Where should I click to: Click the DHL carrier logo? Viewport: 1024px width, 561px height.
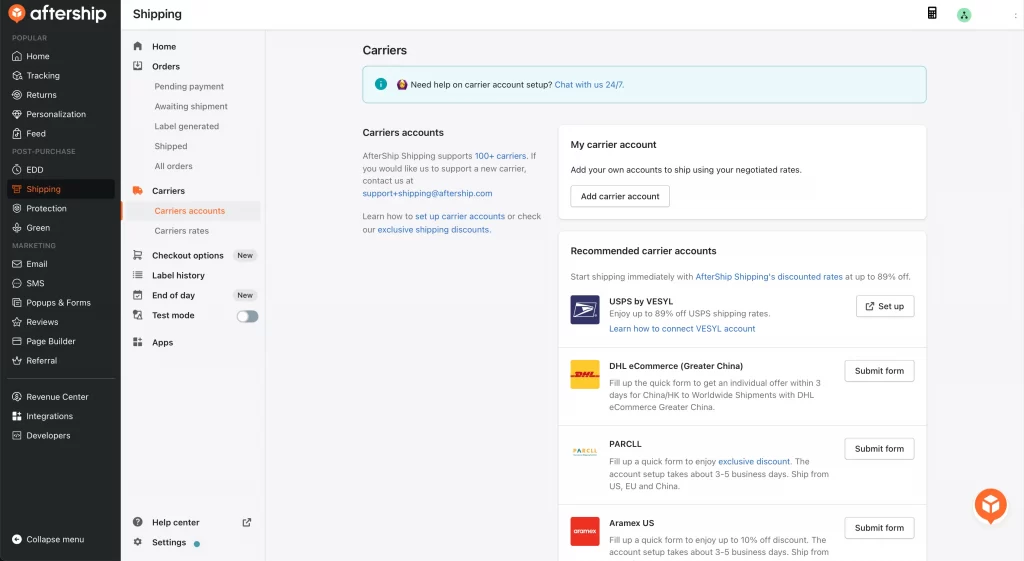pyautogui.click(x=584, y=374)
